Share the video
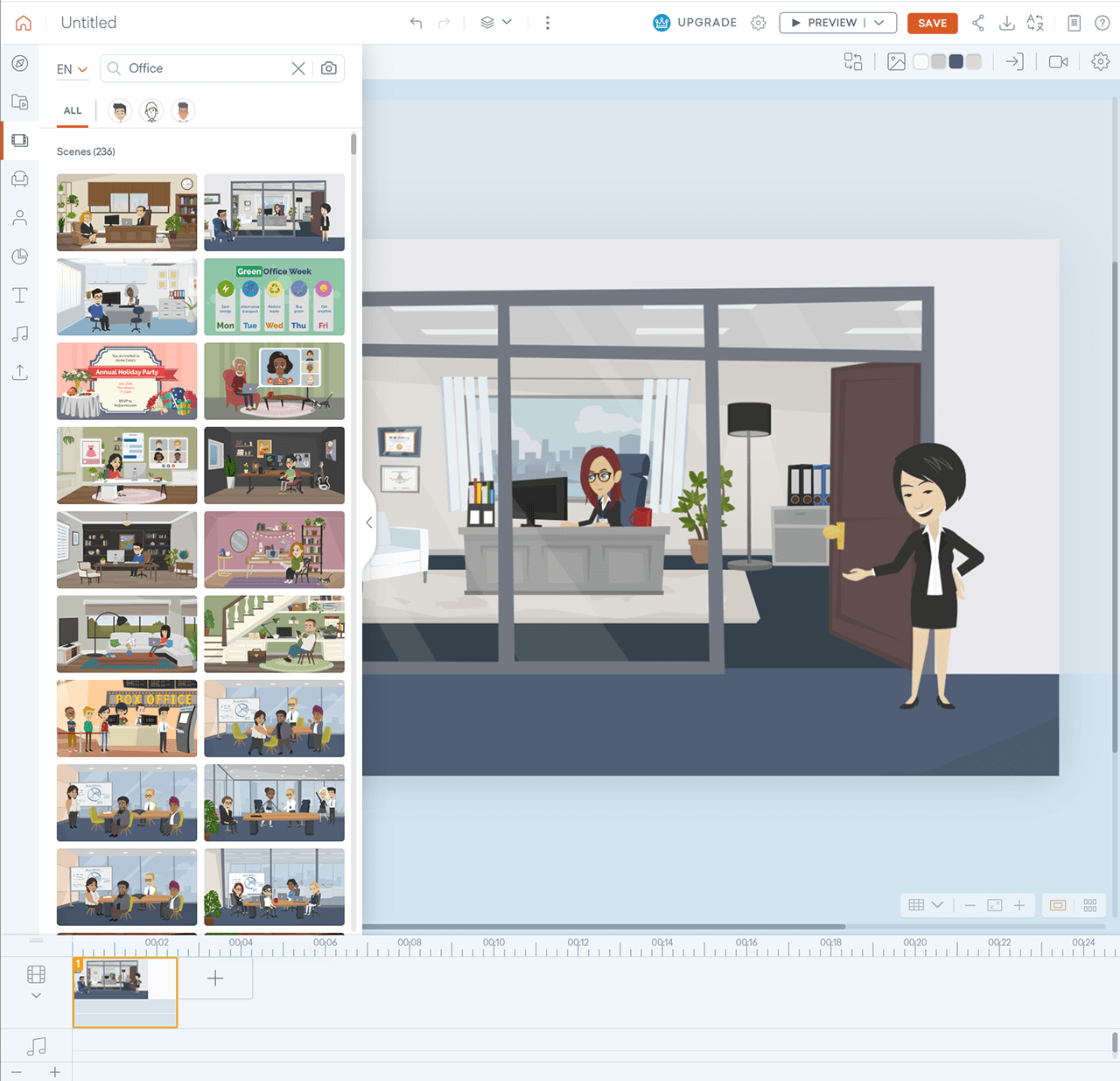 [x=978, y=23]
